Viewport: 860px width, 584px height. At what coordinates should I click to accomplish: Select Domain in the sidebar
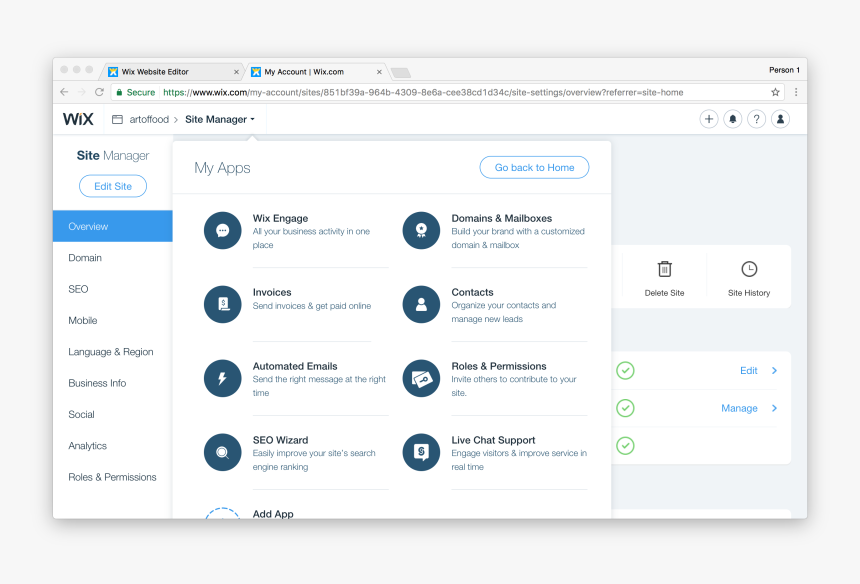coord(85,258)
